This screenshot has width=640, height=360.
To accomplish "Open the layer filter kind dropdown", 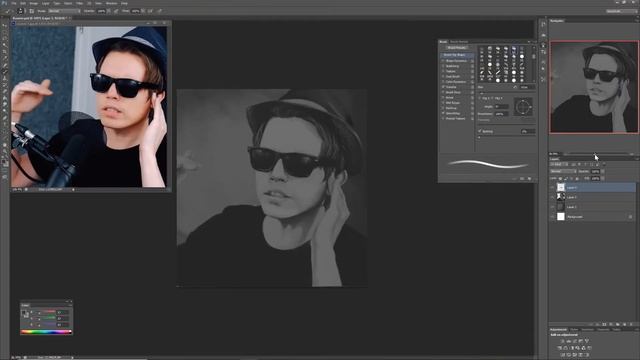I will (x=558, y=164).
